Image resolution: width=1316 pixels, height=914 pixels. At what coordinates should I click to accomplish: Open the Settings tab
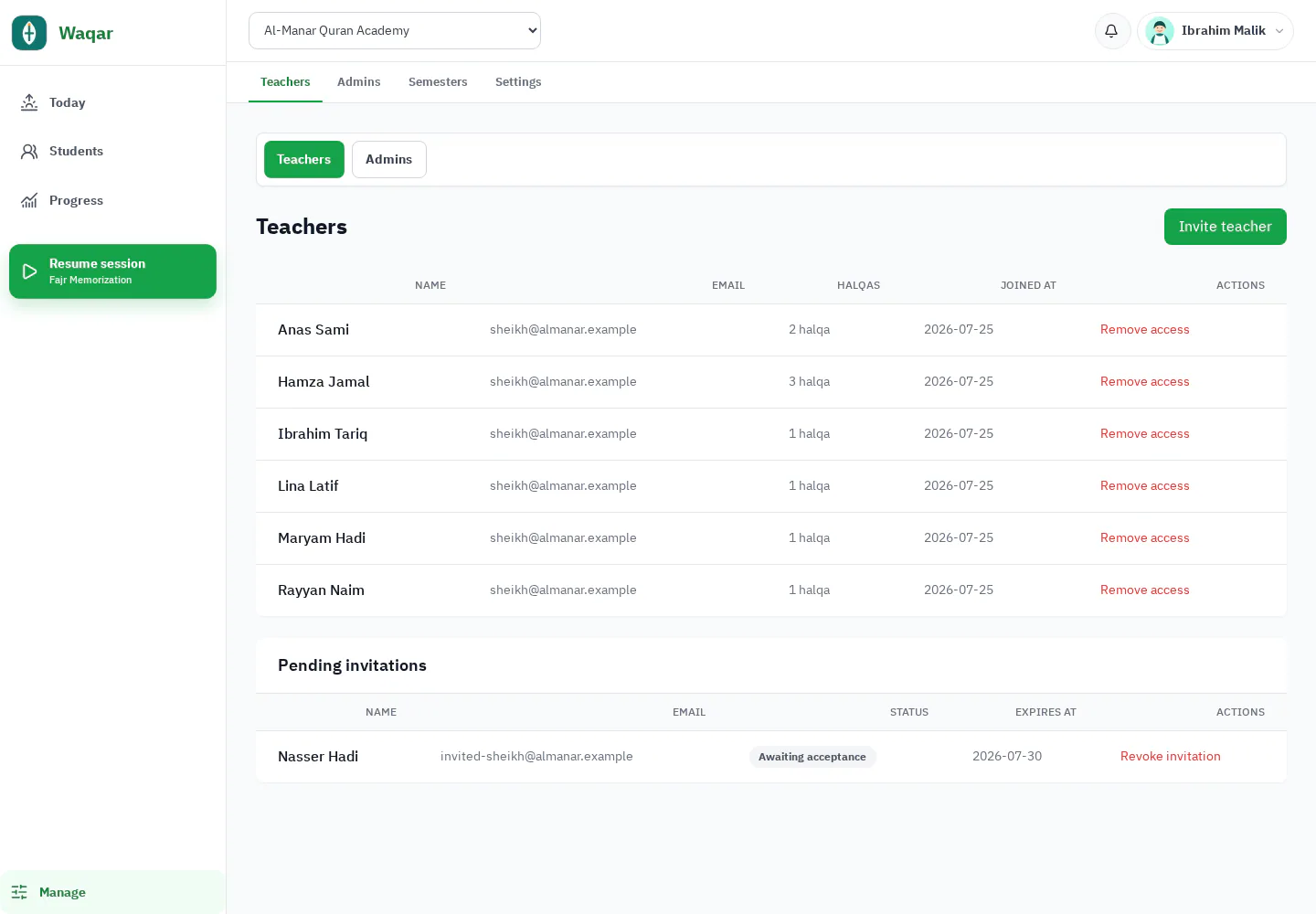click(518, 82)
